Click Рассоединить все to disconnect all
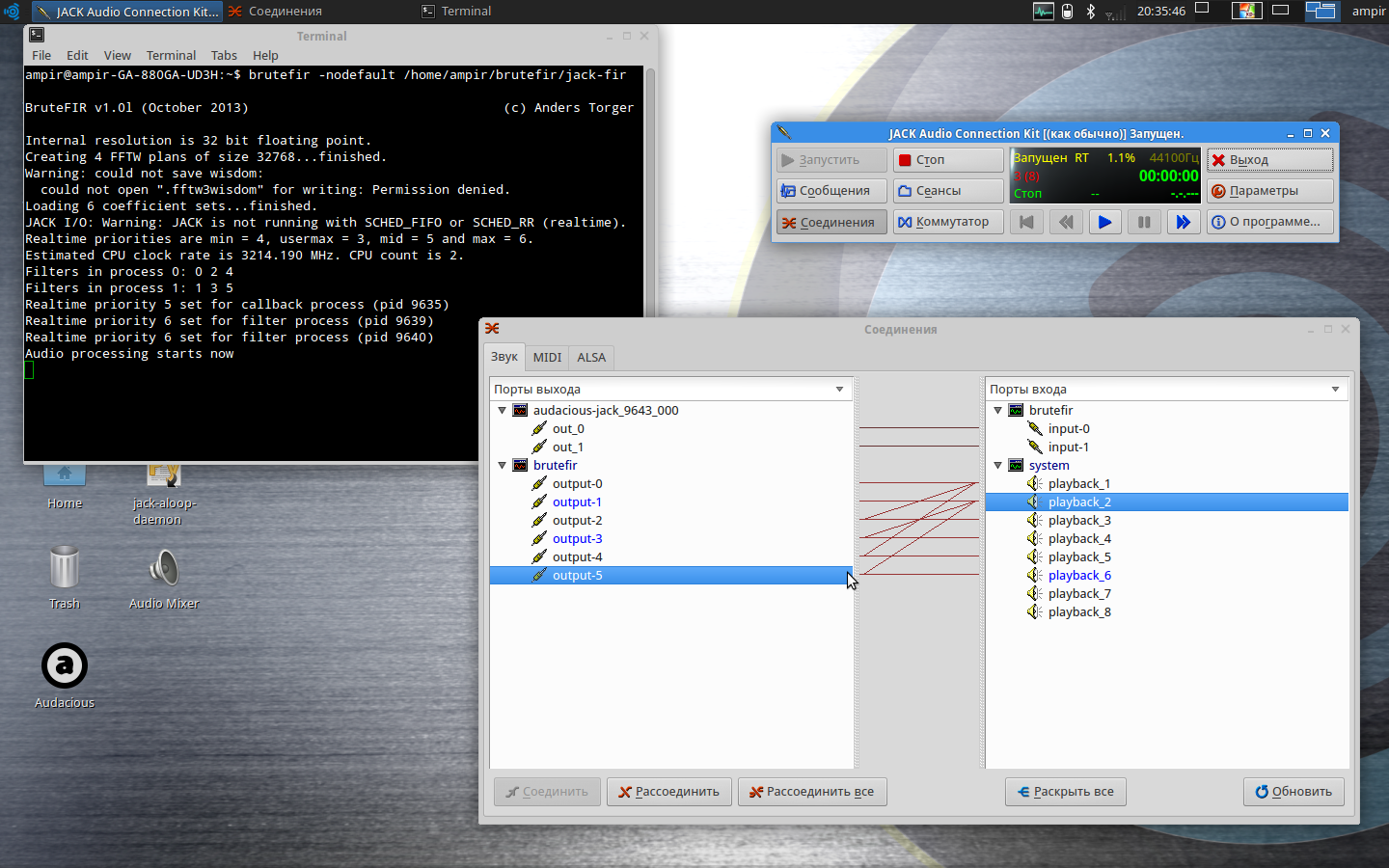 coord(812,792)
